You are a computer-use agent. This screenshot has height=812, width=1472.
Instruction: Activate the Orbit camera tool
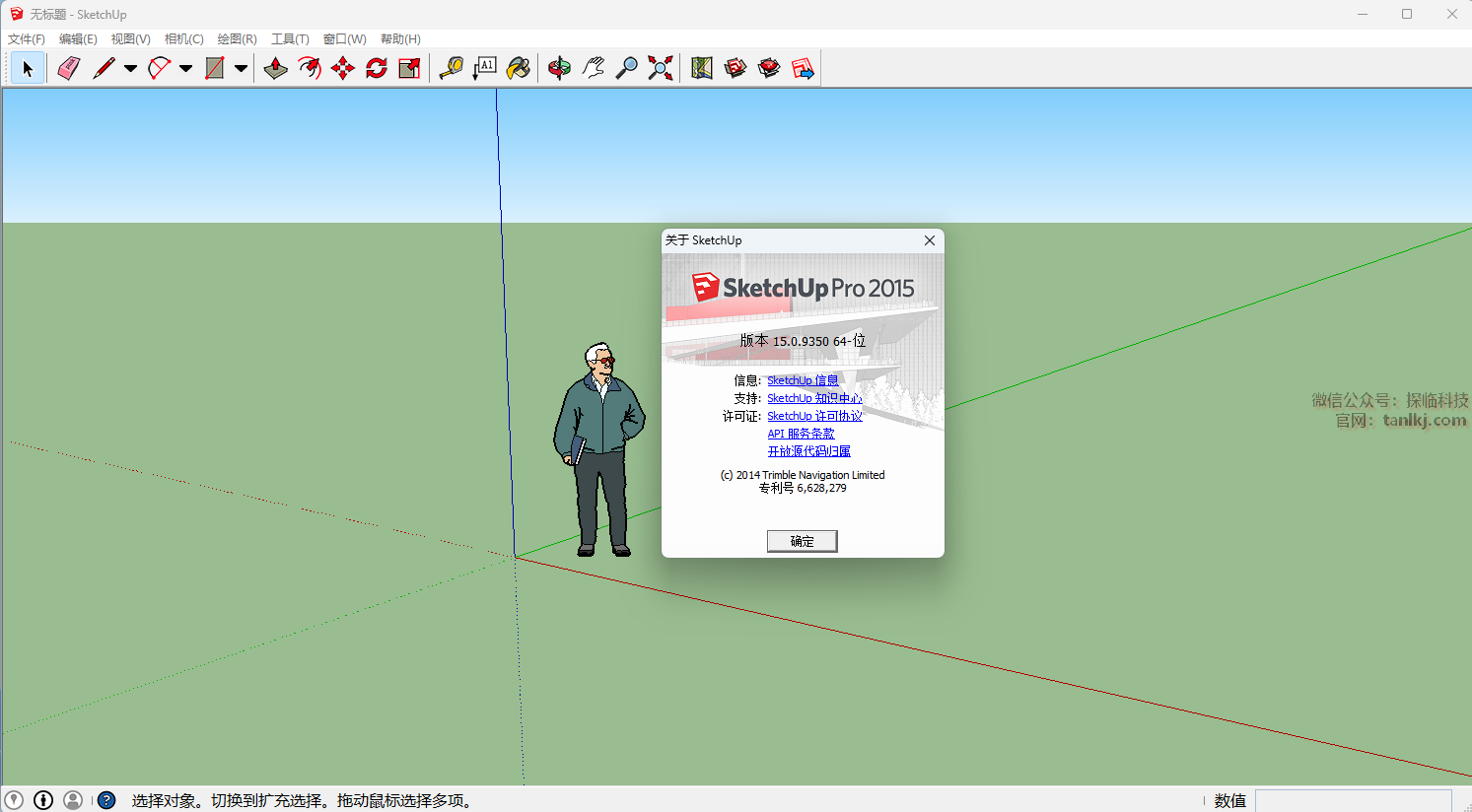pyautogui.click(x=559, y=68)
